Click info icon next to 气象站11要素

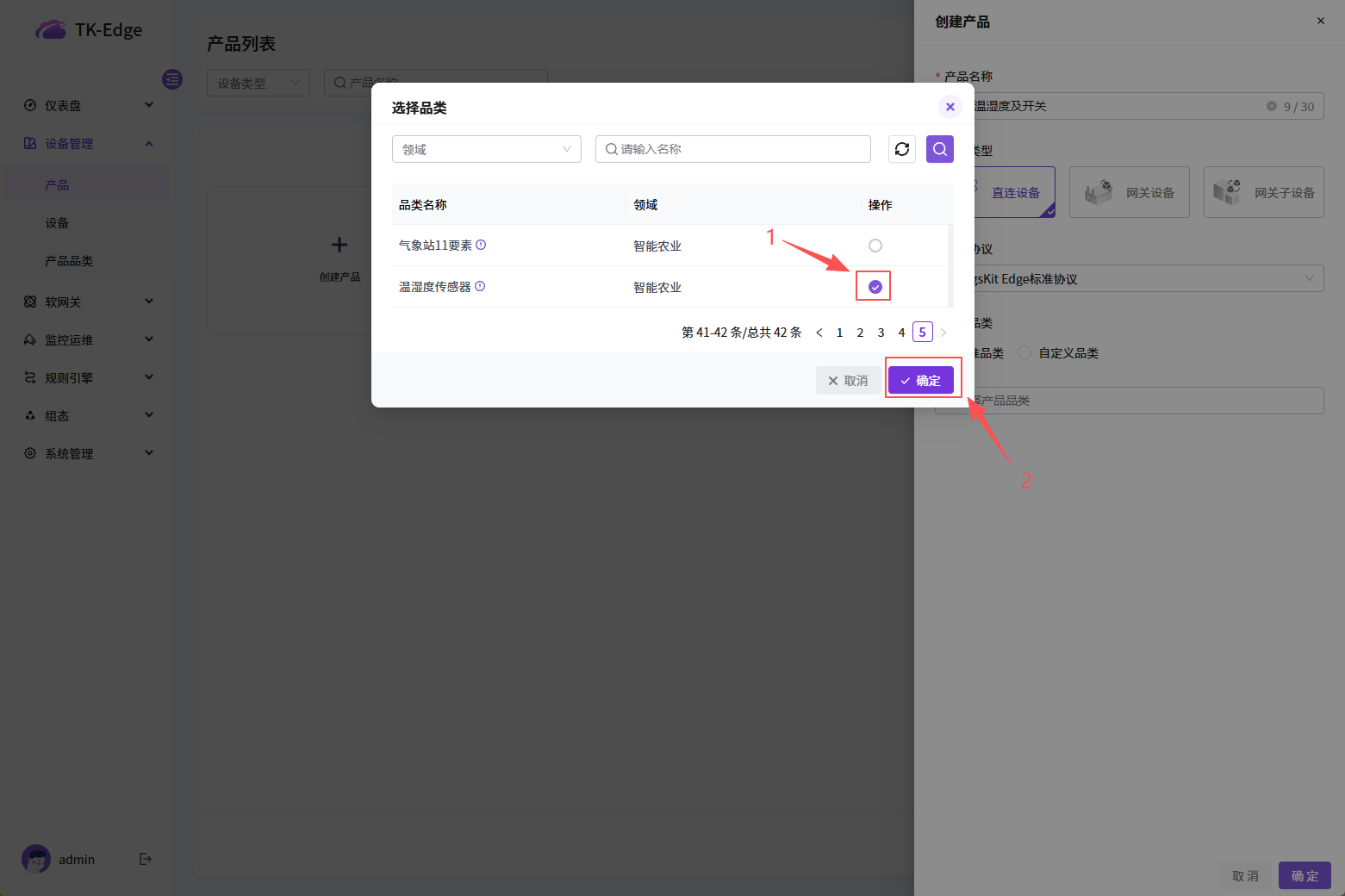[481, 245]
